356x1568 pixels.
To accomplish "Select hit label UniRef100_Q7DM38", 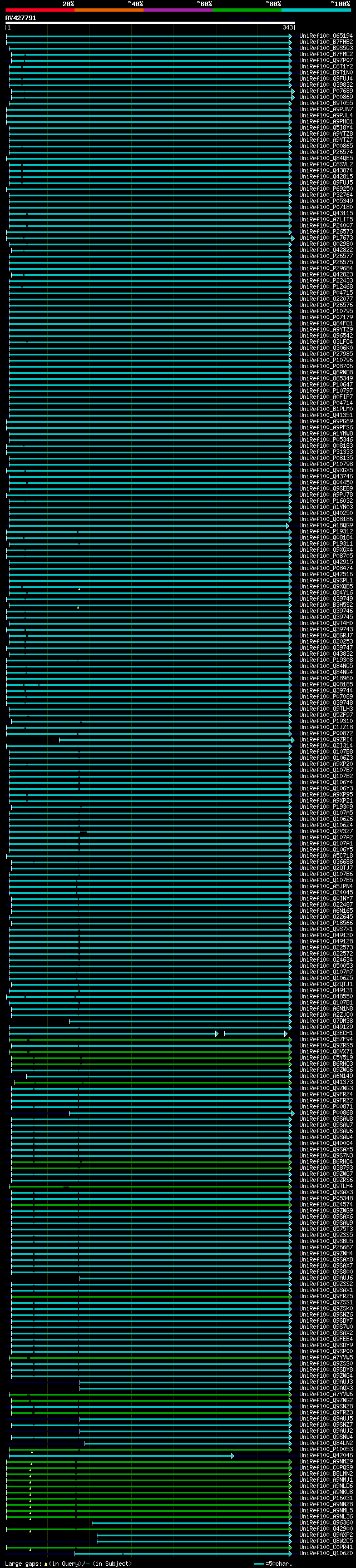I will point(325,1021).
